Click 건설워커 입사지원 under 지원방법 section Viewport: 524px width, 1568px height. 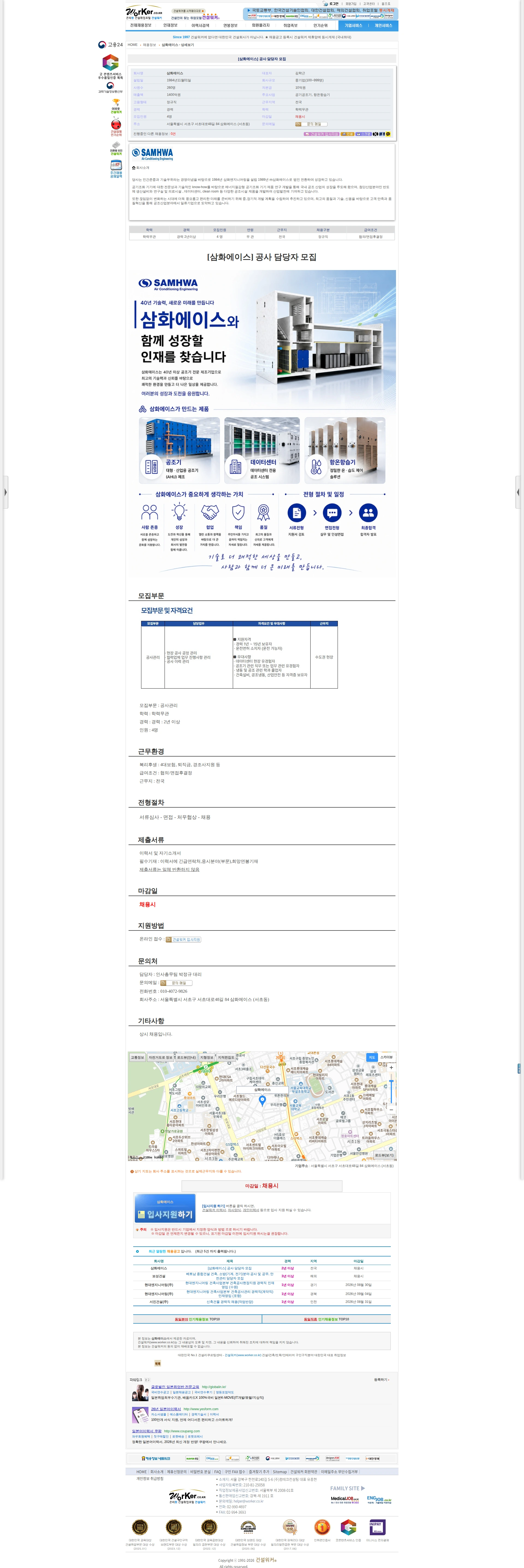[x=184, y=940]
